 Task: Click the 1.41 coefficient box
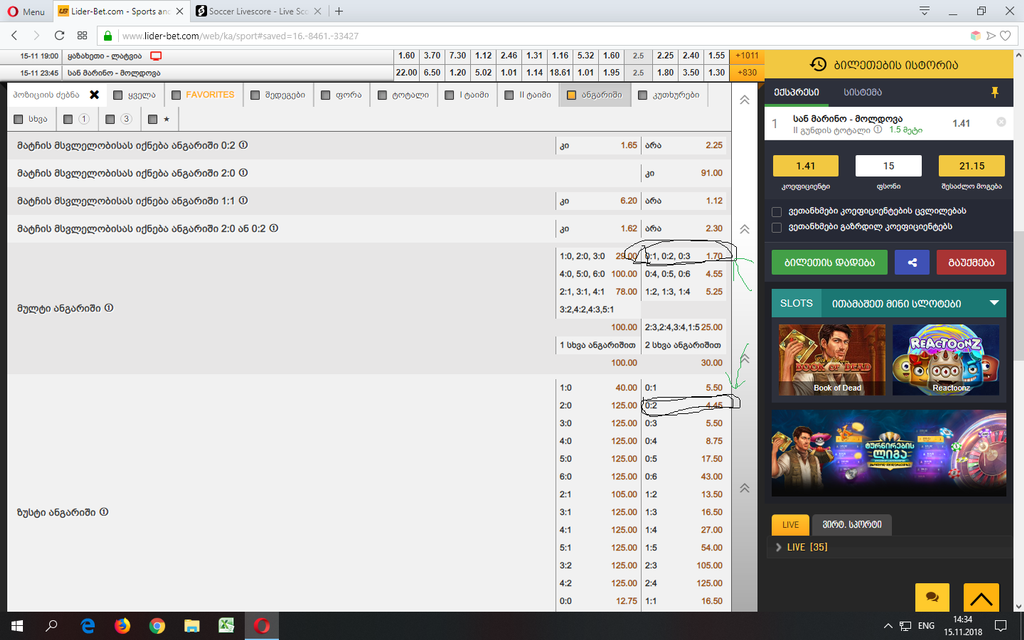(x=806, y=166)
